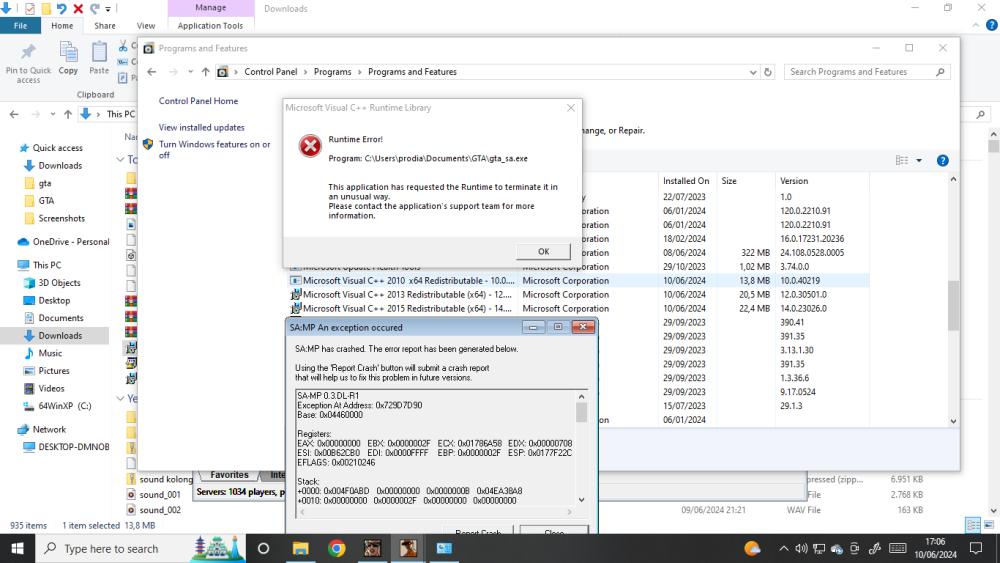The image size is (1000, 563).
Task: Open lowercase gta folder in Quick access
Action: pyautogui.click(x=45, y=184)
